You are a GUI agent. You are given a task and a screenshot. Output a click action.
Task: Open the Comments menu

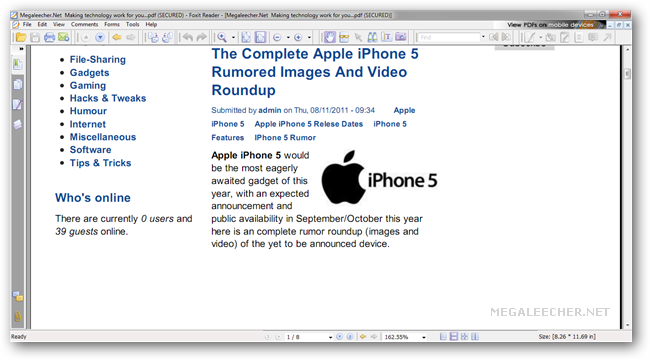[x=85, y=24]
